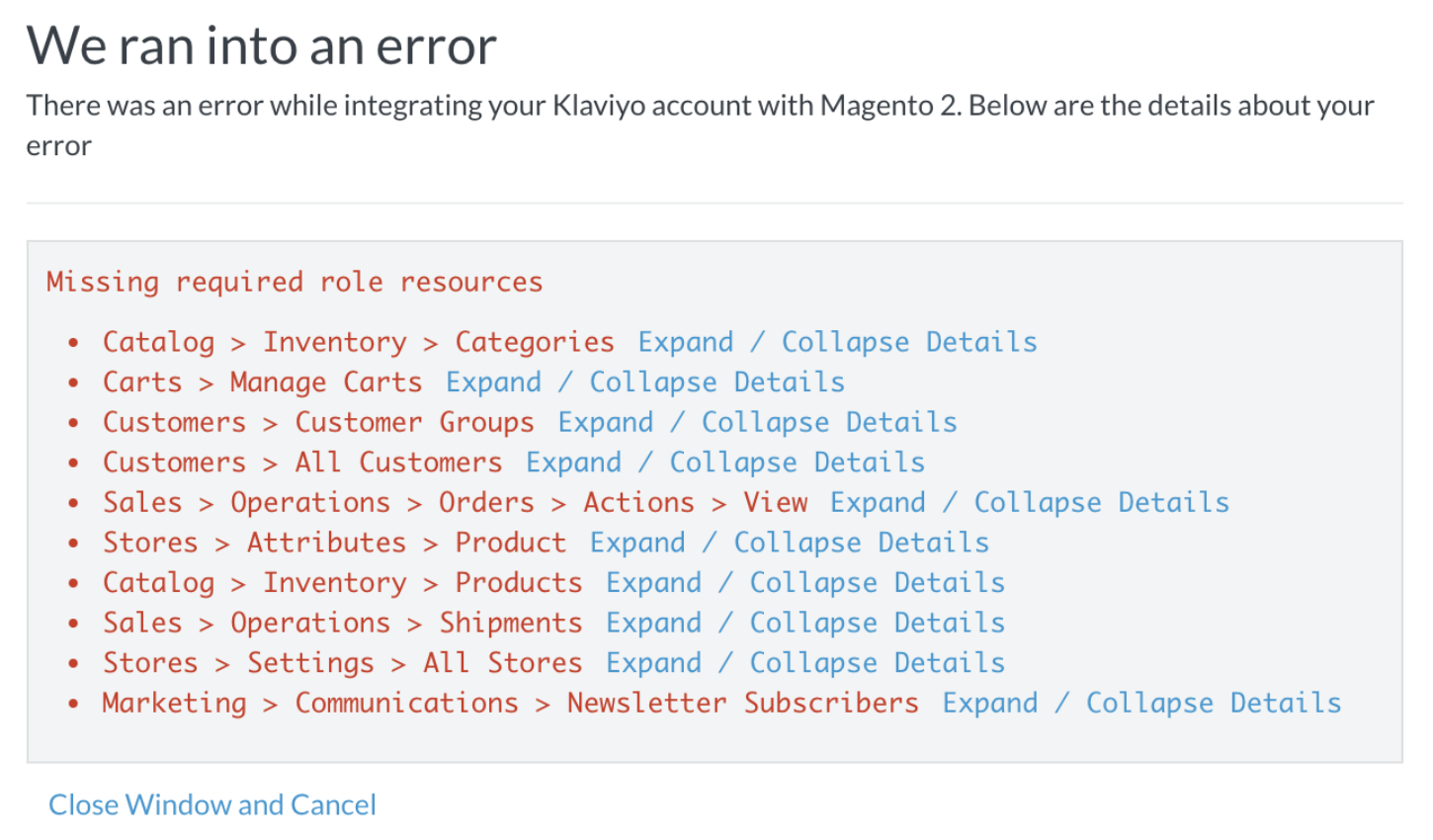Show details for Stores Attributes Product
The height and width of the screenshot is (840, 1433).
(790, 543)
